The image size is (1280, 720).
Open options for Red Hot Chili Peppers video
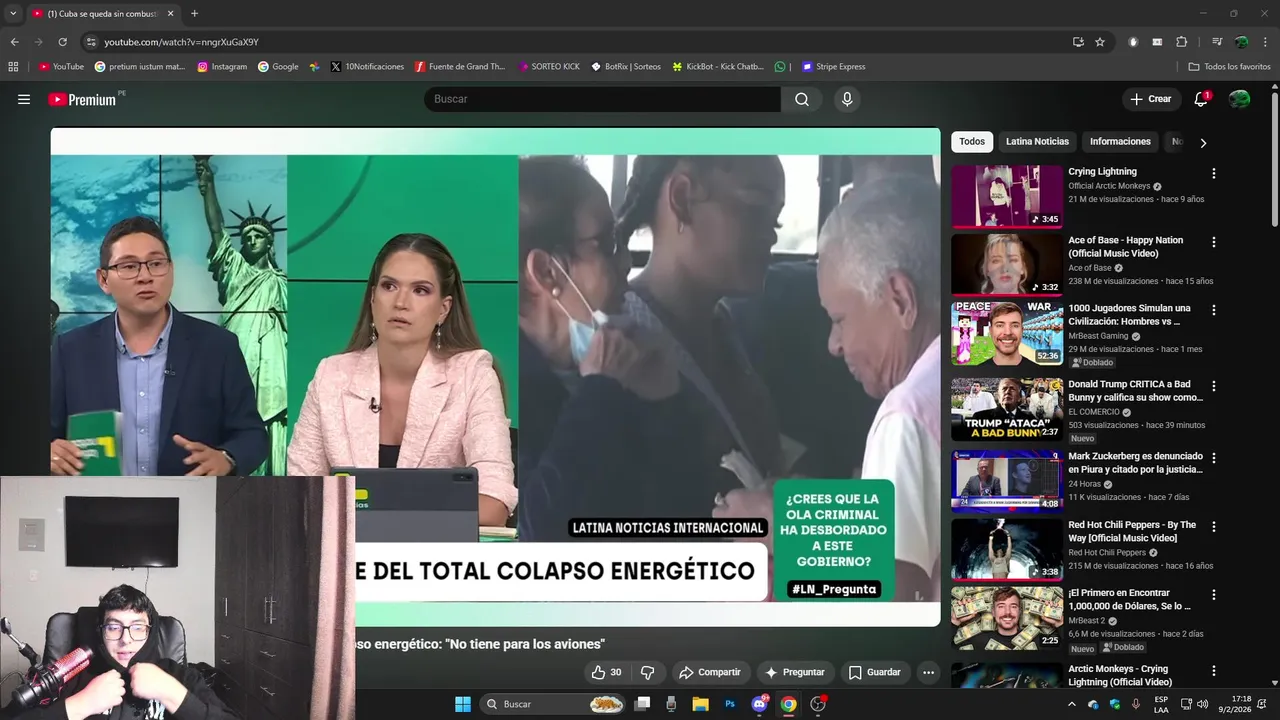point(1214,526)
